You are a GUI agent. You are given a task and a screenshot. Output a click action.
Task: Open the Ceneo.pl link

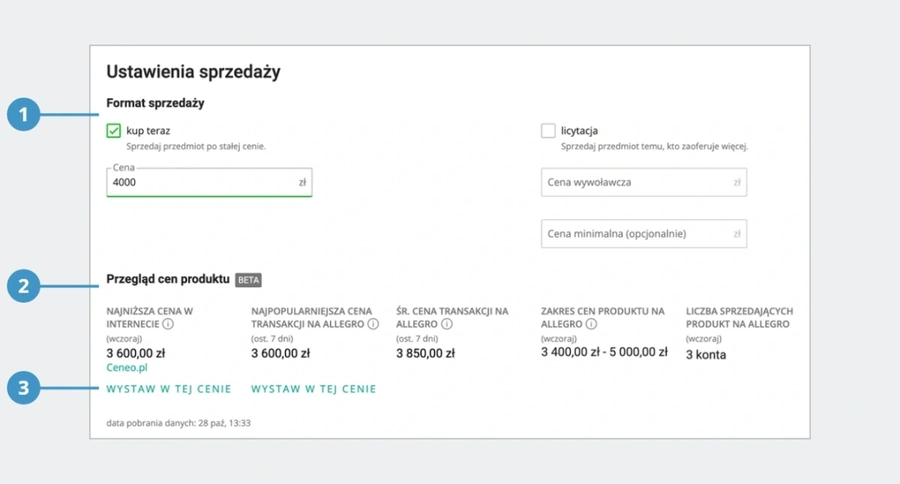tap(127, 367)
